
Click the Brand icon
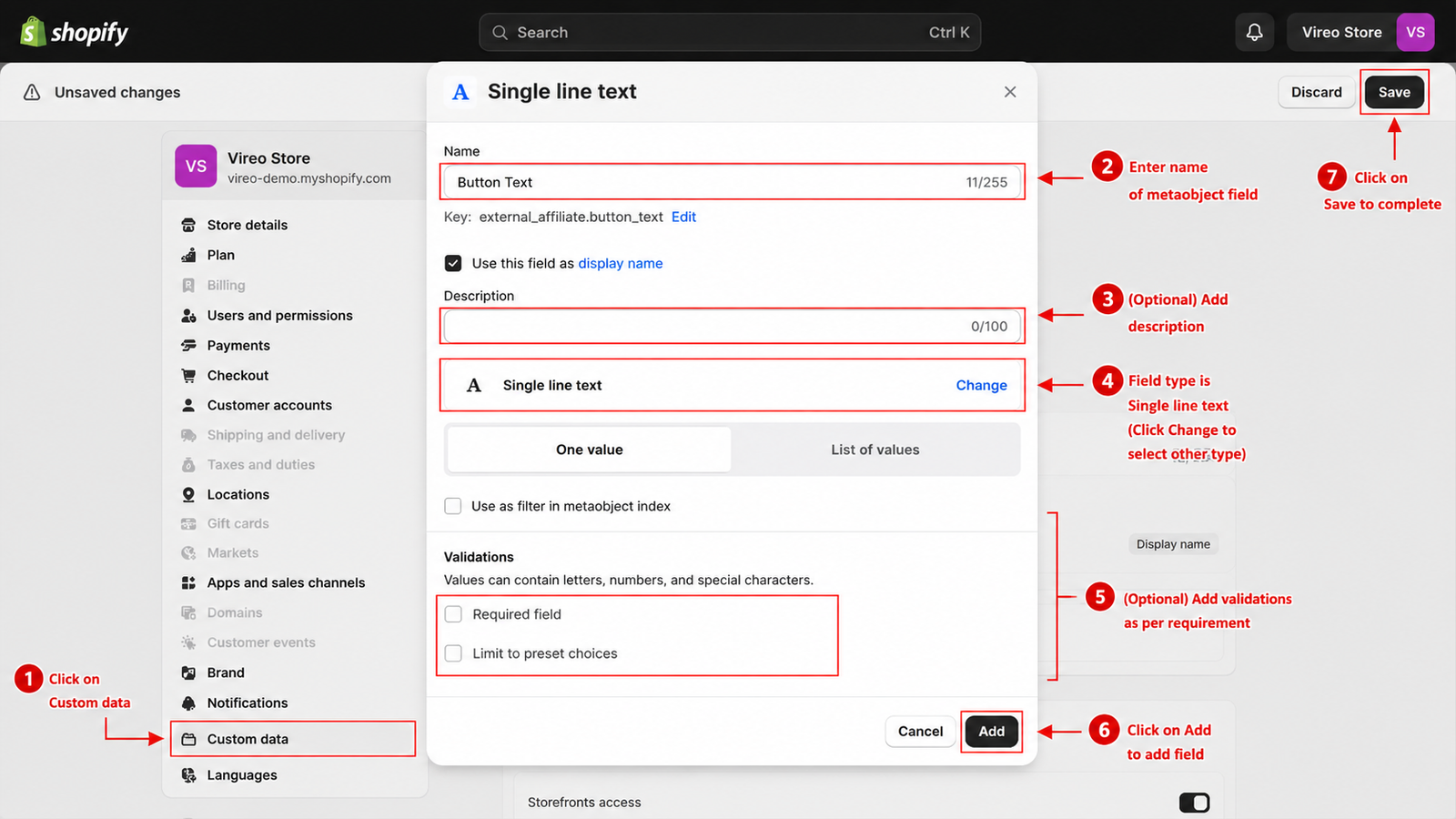click(x=188, y=672)
